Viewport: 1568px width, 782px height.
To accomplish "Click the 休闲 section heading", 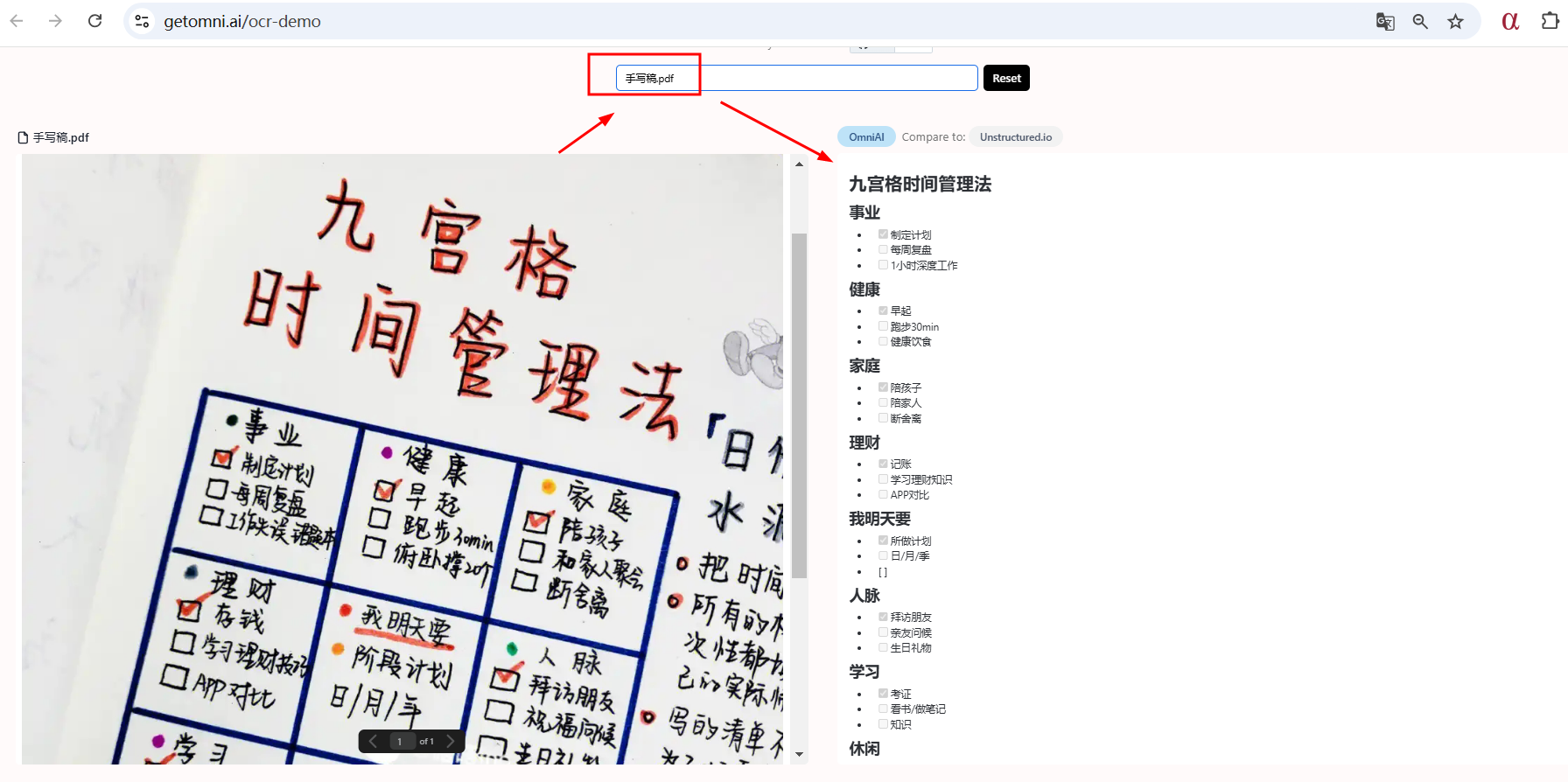I will 864,749.
